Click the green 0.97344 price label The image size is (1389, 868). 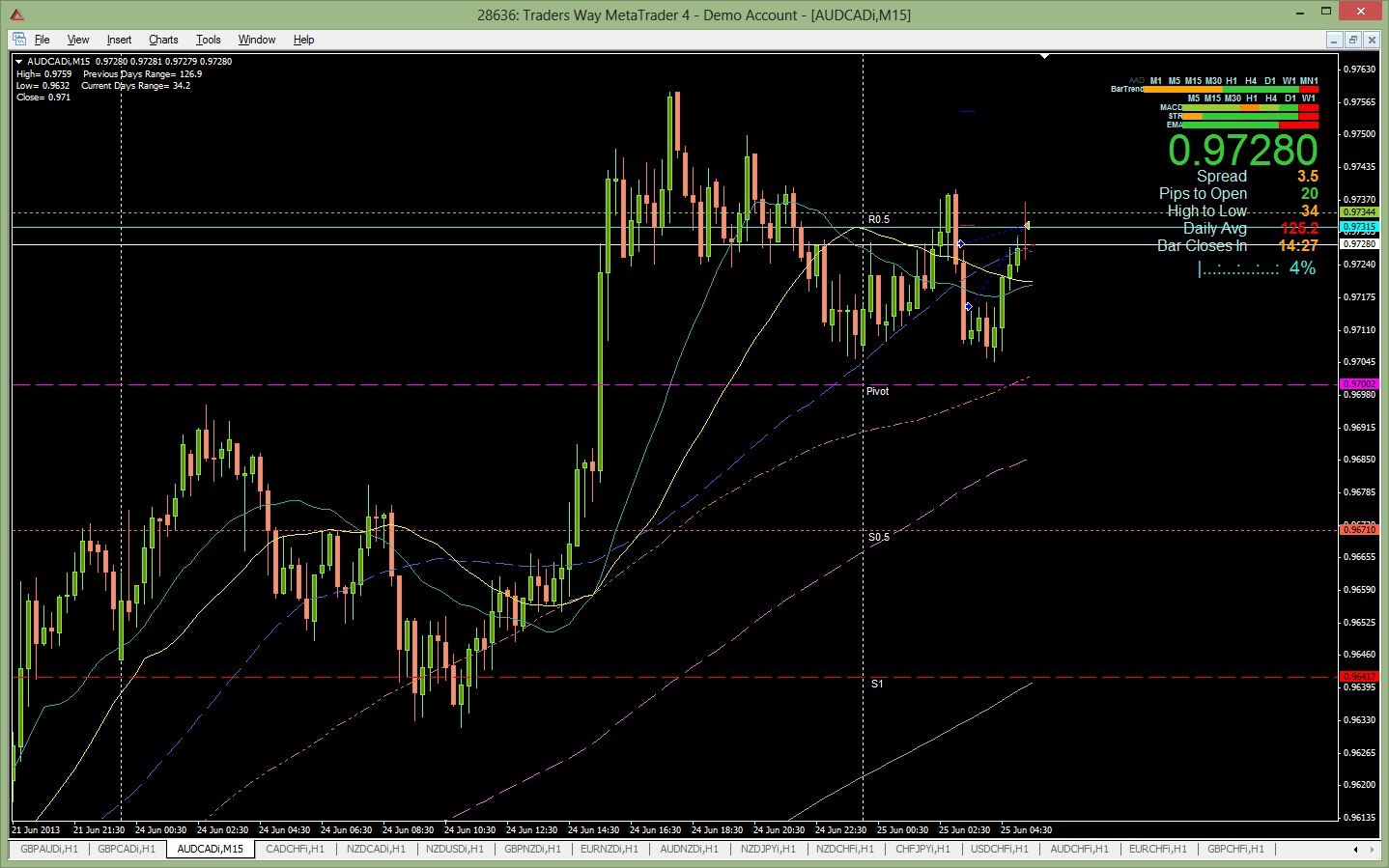click(x=1359, y=211)
